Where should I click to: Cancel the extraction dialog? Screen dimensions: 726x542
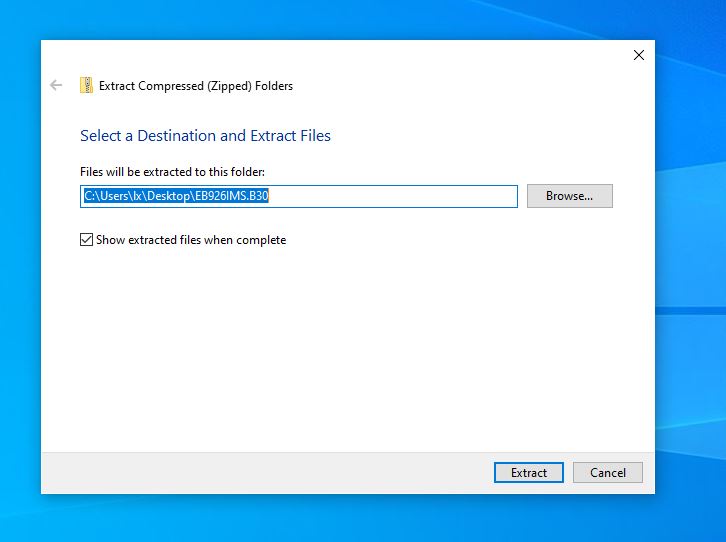[x=607, y=473]
